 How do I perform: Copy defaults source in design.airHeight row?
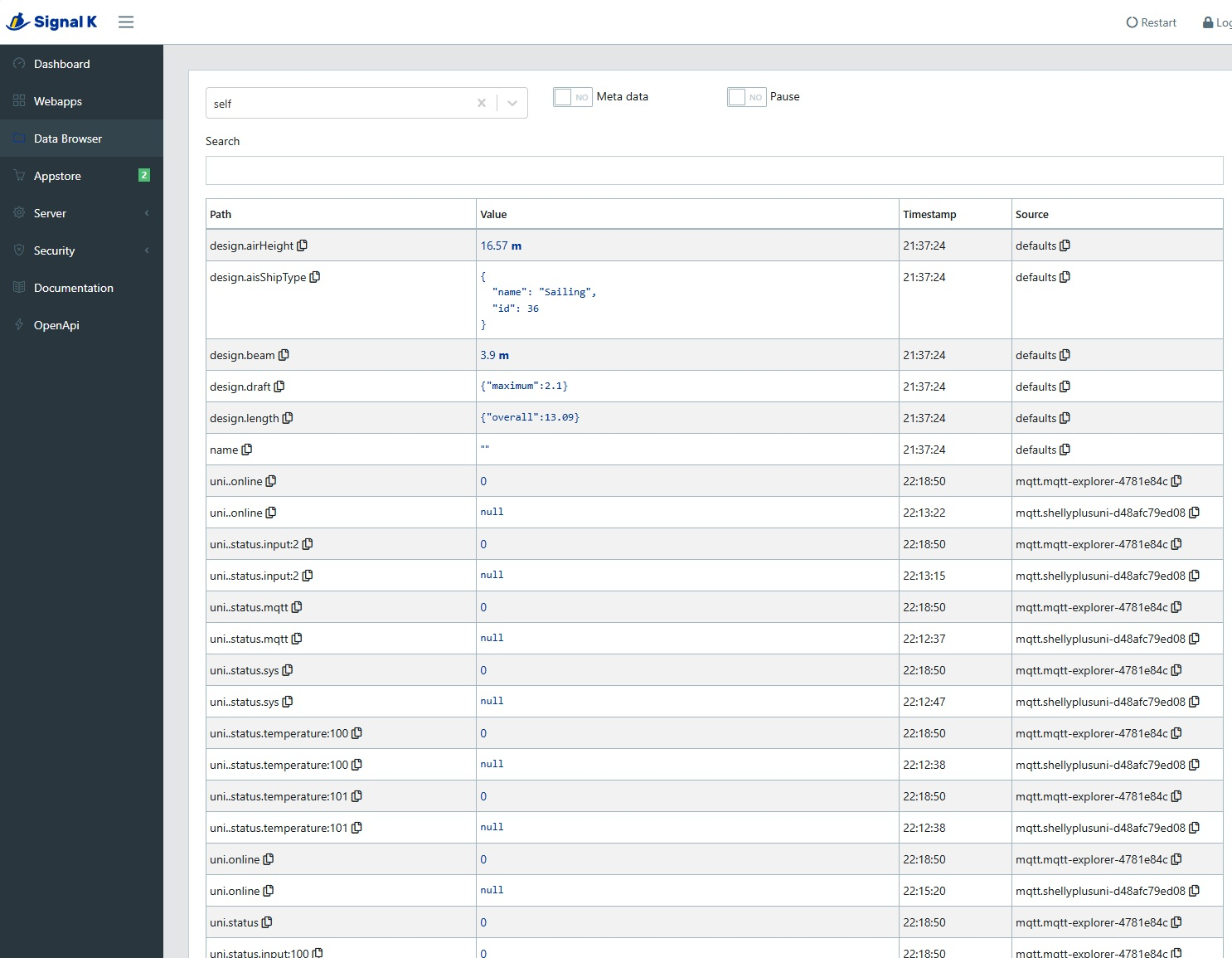click(1065, 246)
